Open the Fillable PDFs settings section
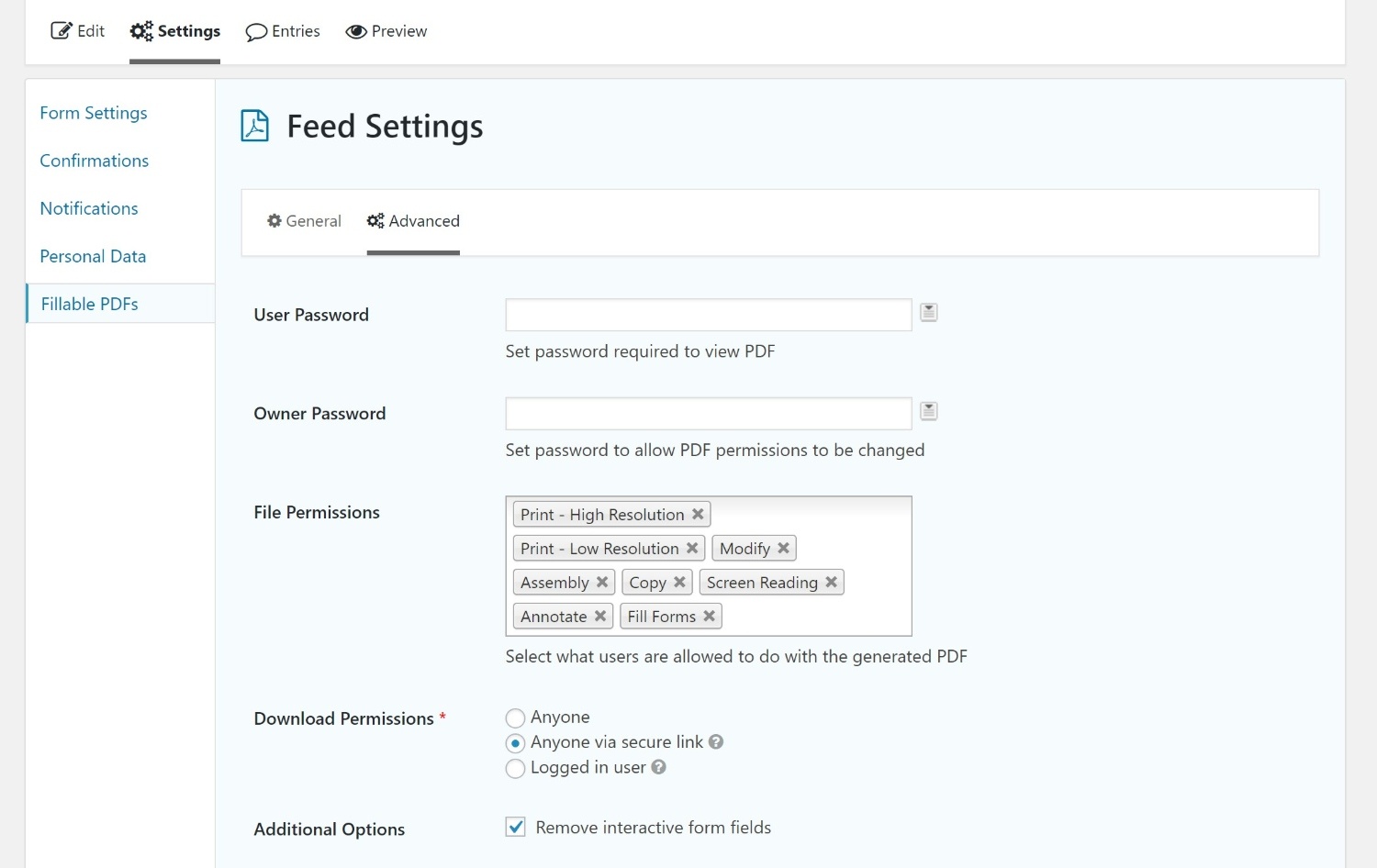This screenshot has height=868, width=1377. pyautogui.click(x=89, y=304)
